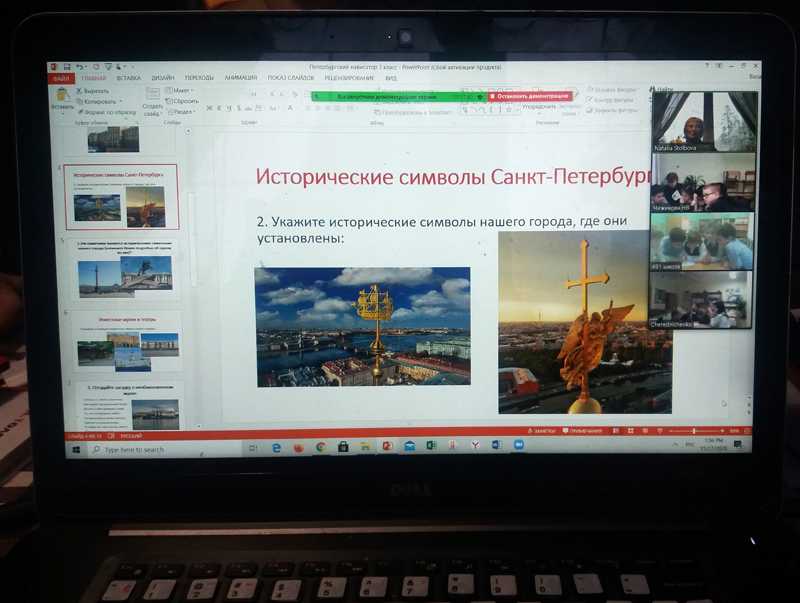800x603 pixels.
Task: Open Контур фигуры shape outline menu
Action: pyautogui.click(x=612, y=100)
